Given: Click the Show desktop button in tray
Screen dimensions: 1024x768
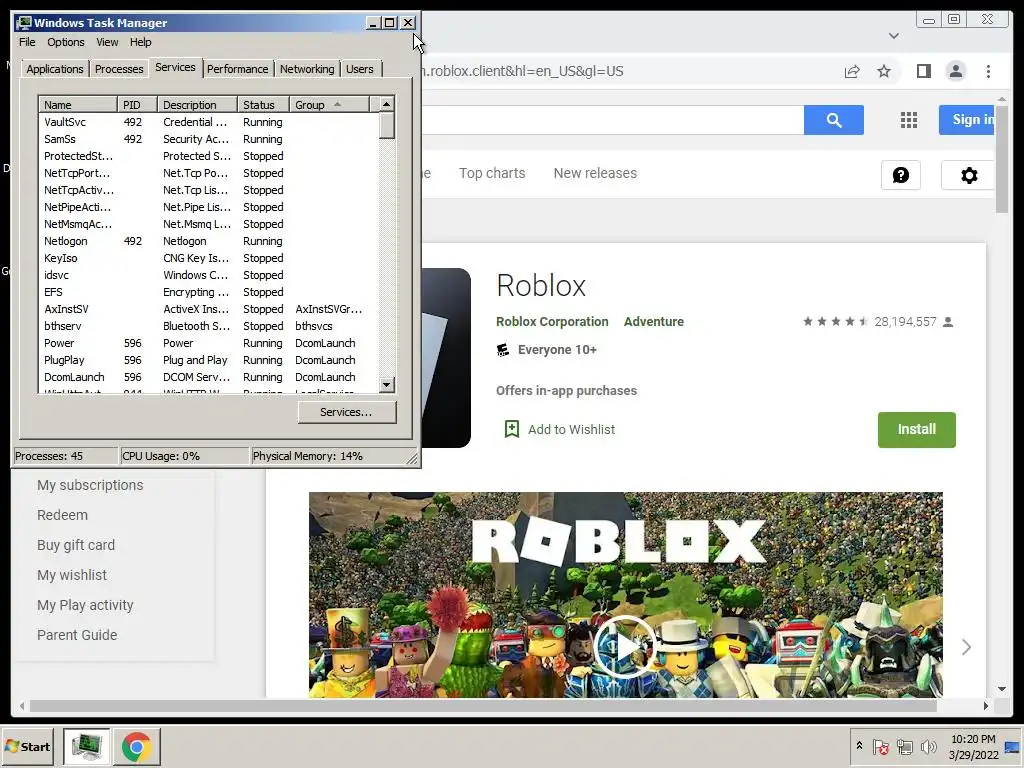Looking at the screenshot, I should (x=1013, y=746).
